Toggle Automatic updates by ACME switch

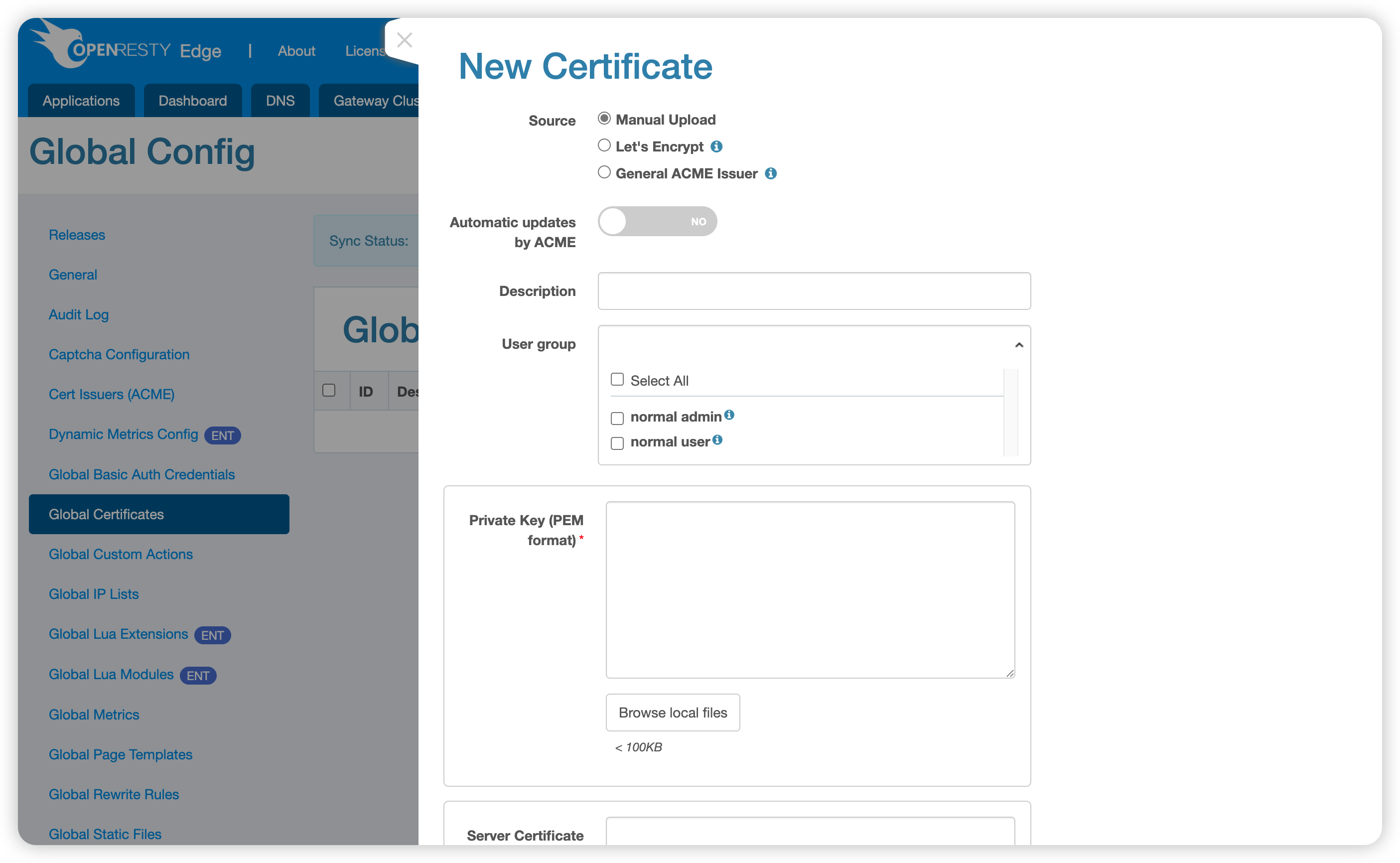point(657,221)
